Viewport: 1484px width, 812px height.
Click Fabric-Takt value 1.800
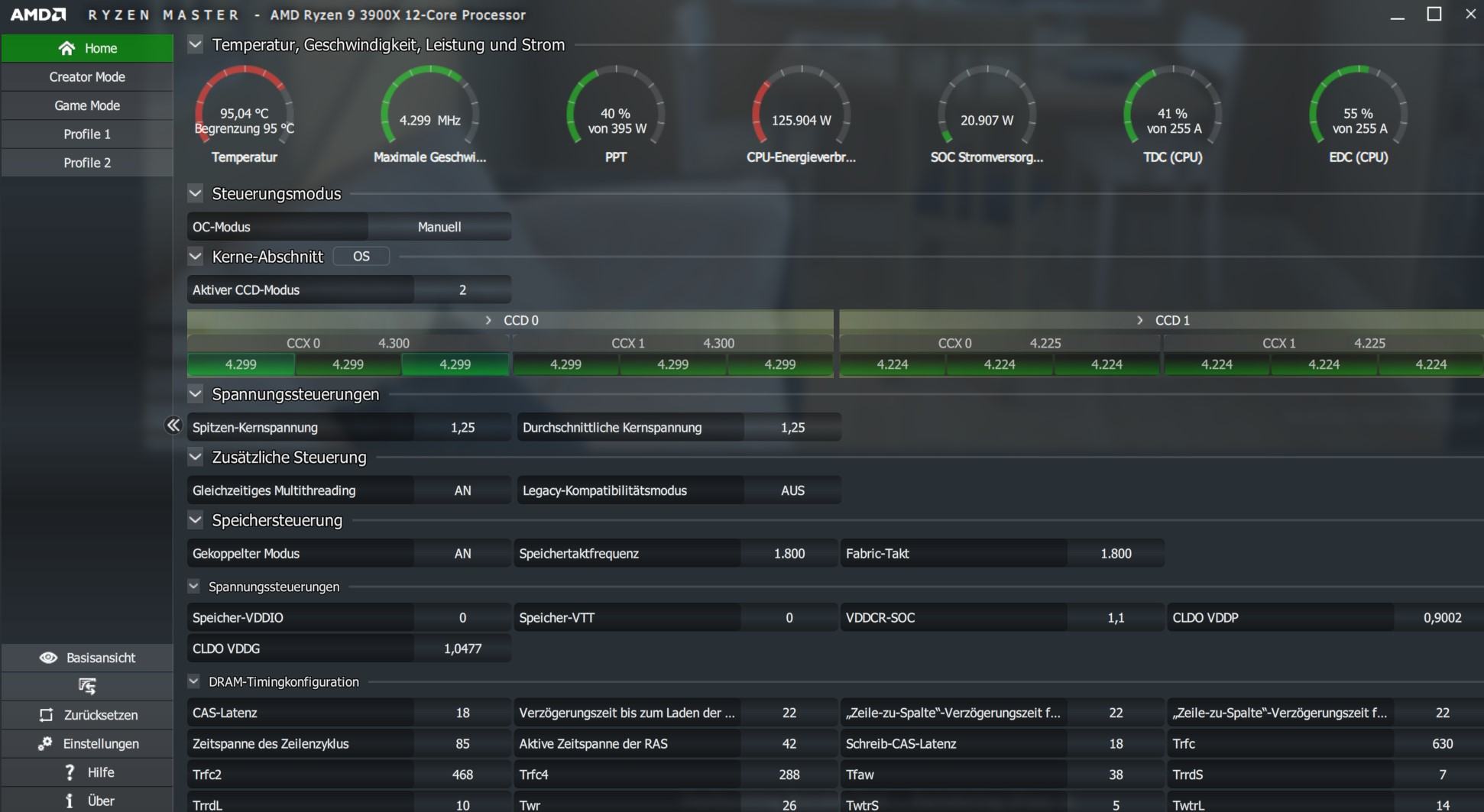click(1116, 554)
